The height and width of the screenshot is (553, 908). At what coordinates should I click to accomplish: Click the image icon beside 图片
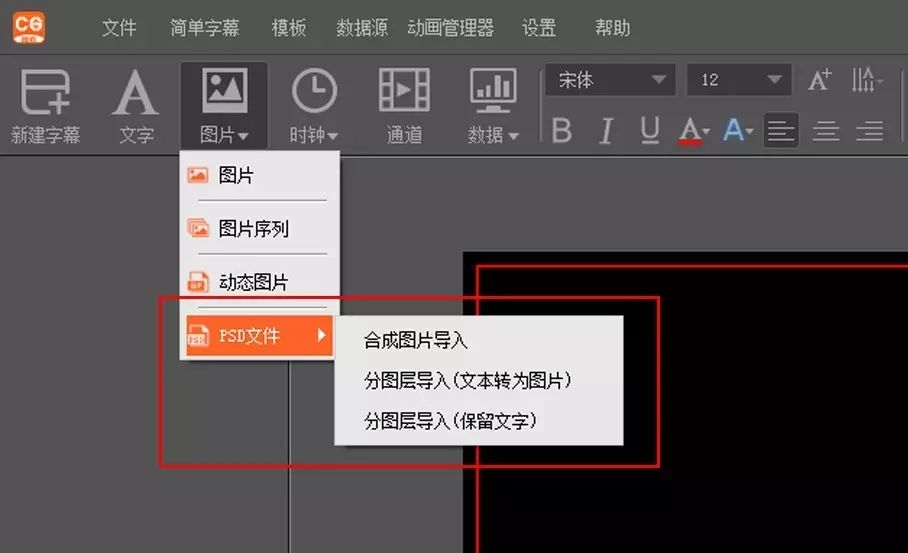(x=197, y=175)
